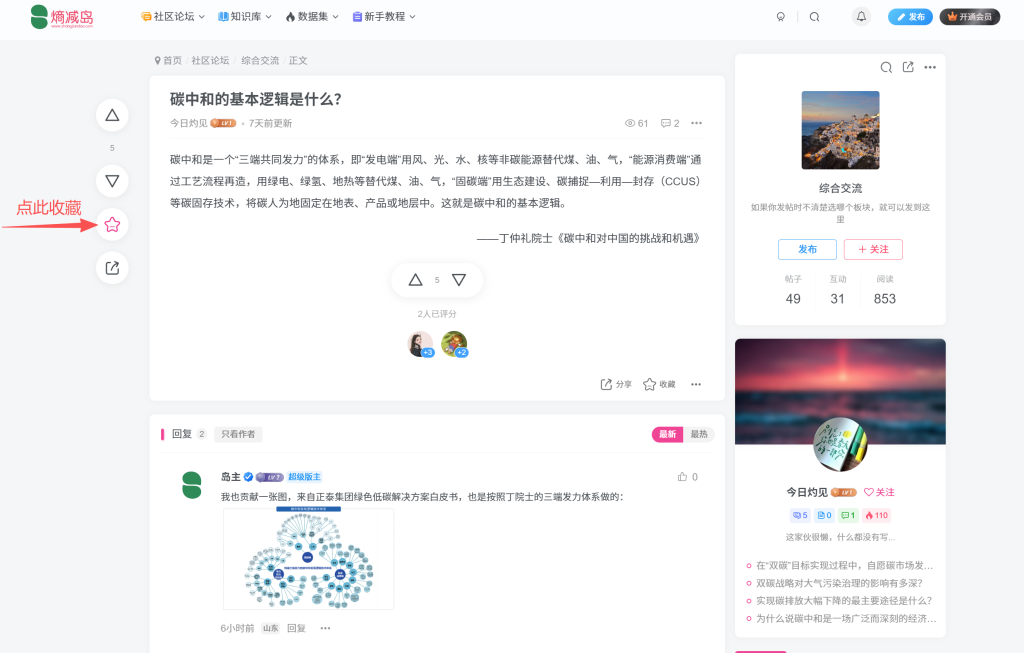1024x653 pixels.
Task: Toggle 只看作者 filter on replies
Action: tap(238, 434)
